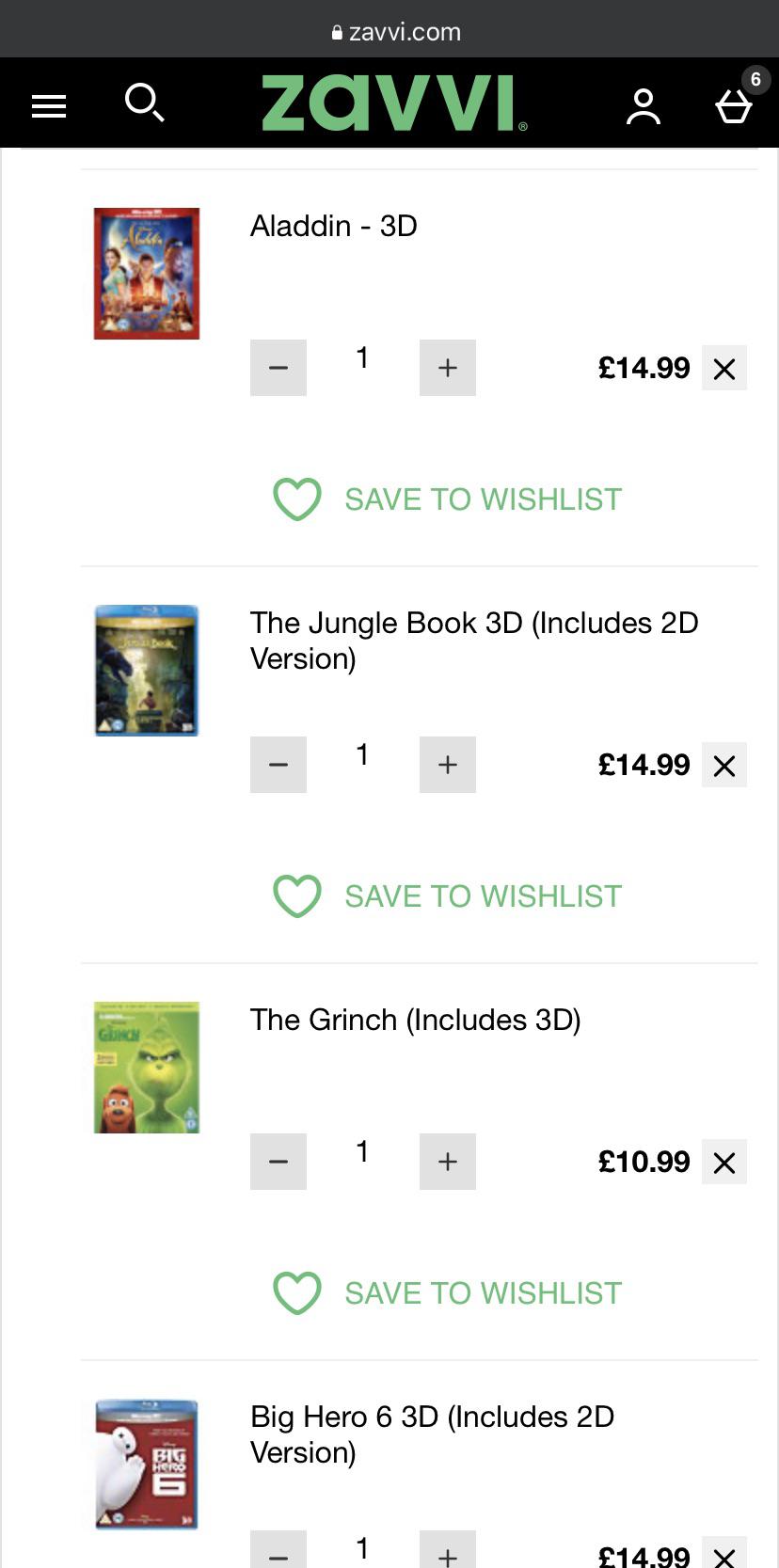This screenshot has height=1568, width=779.
Task: Click the heart icon for The Grinch wishlist
Action: (296, 1293)
